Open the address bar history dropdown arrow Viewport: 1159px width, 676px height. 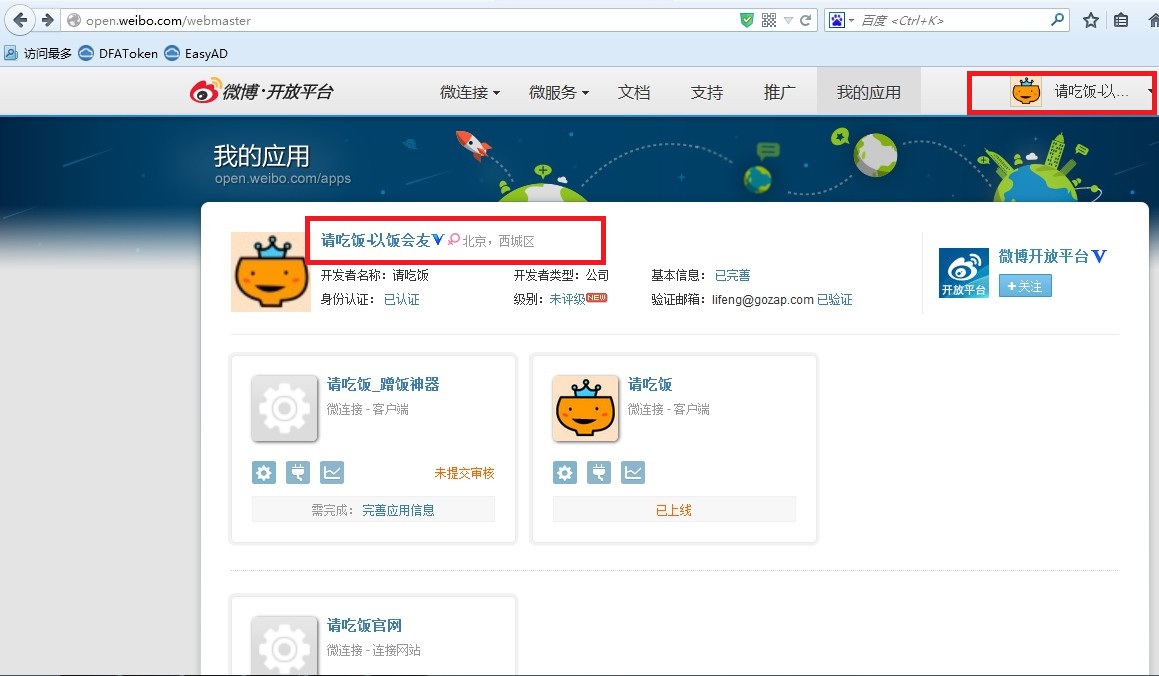pyautogui.click(x=788, y=21)
